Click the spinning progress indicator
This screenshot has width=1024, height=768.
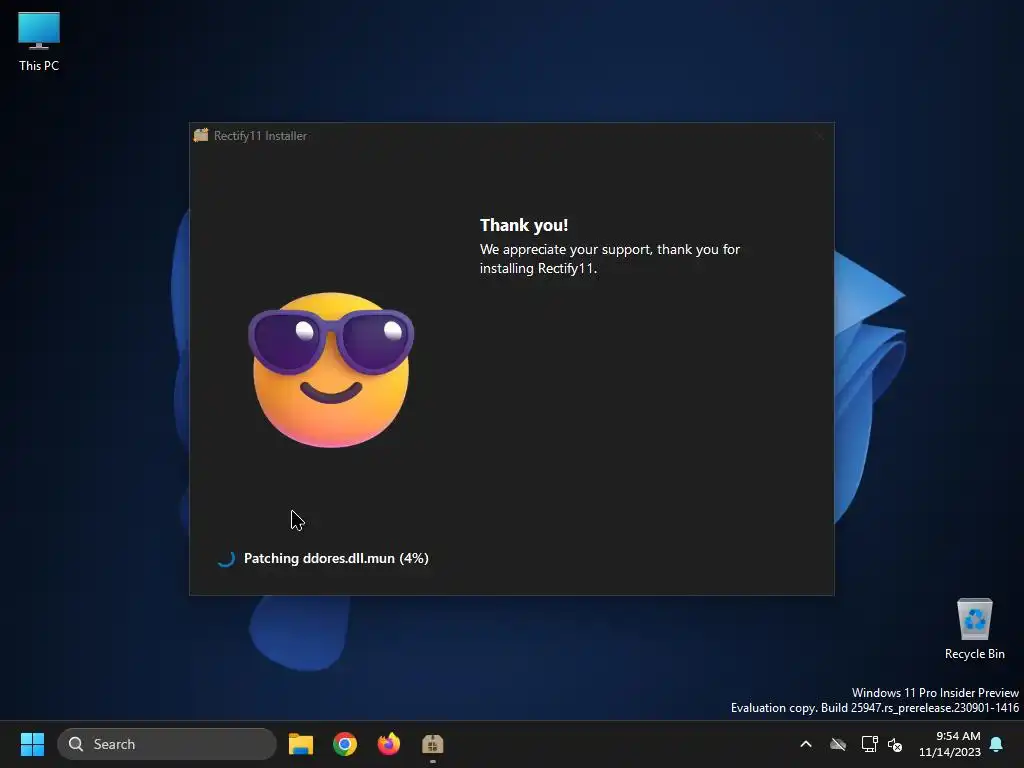[226, 558]
